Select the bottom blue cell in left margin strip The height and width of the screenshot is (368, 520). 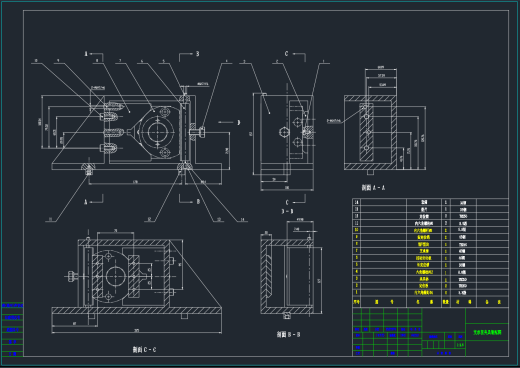12,354
